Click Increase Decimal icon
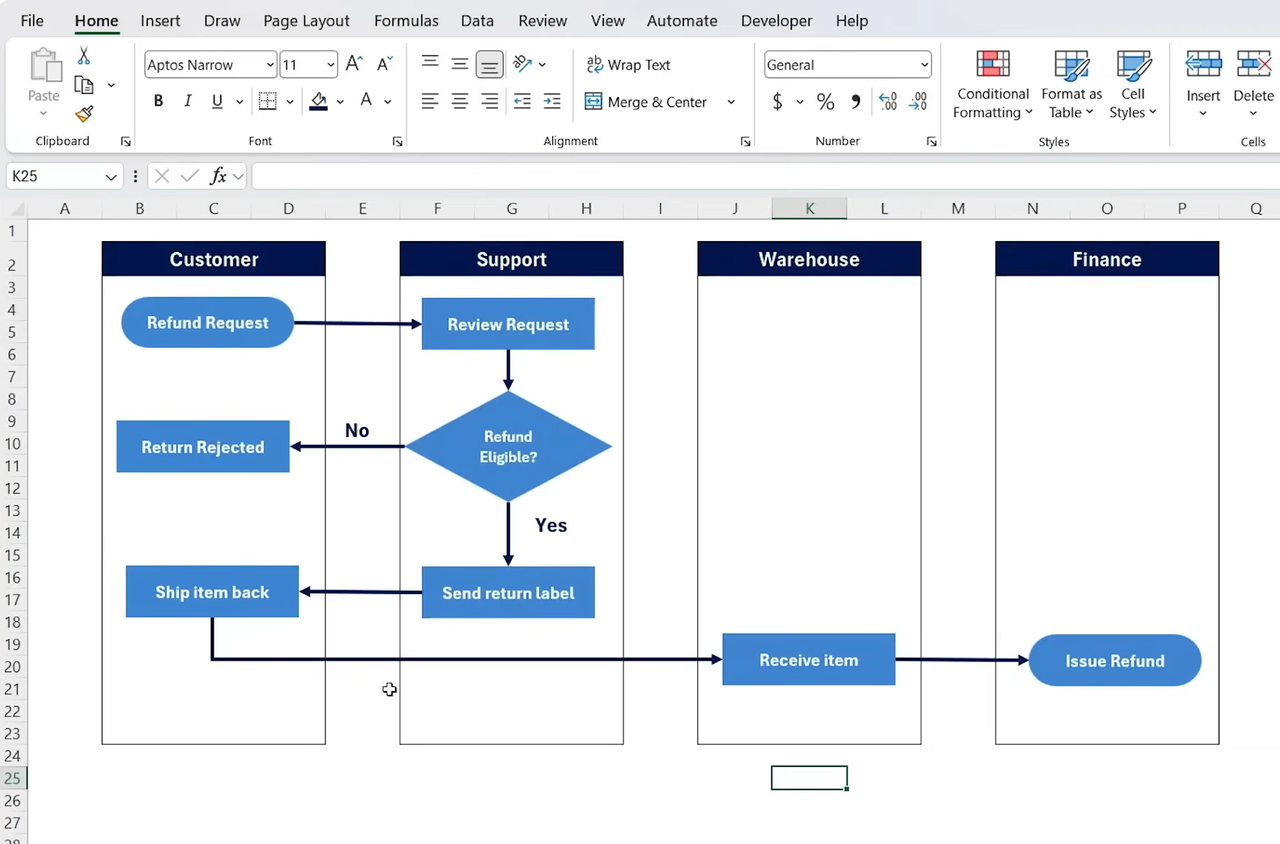1280x844 pixels. pyautogui.click(x=887, y=102)
